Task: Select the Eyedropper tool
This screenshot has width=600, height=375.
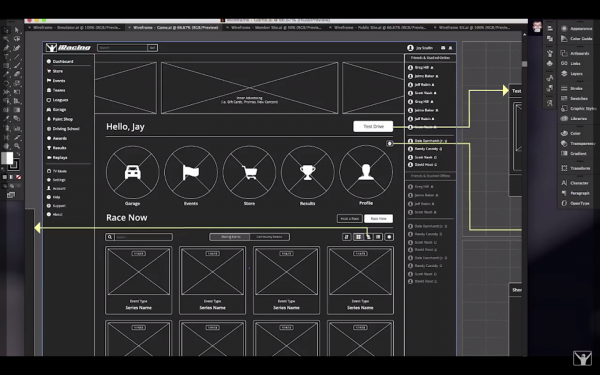Action: (6, 119)
